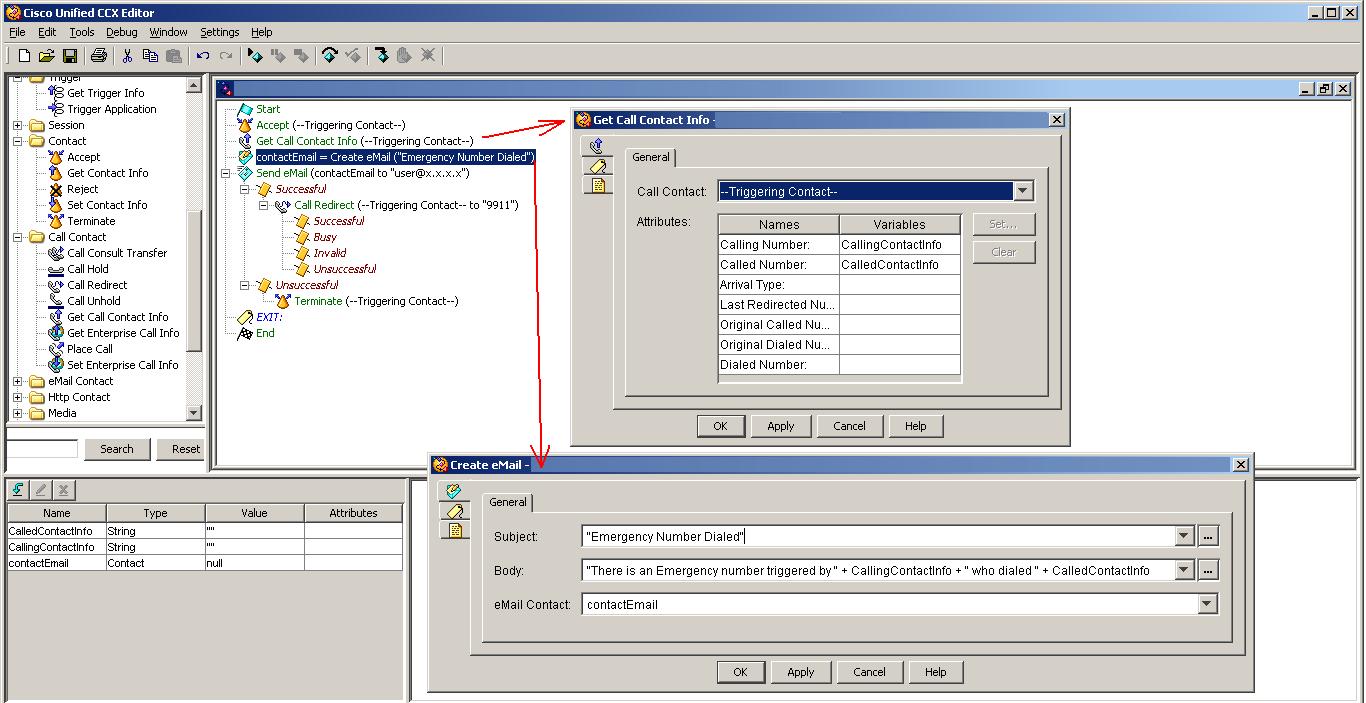Select the Terminate step in script

click(x=376, y=301)
